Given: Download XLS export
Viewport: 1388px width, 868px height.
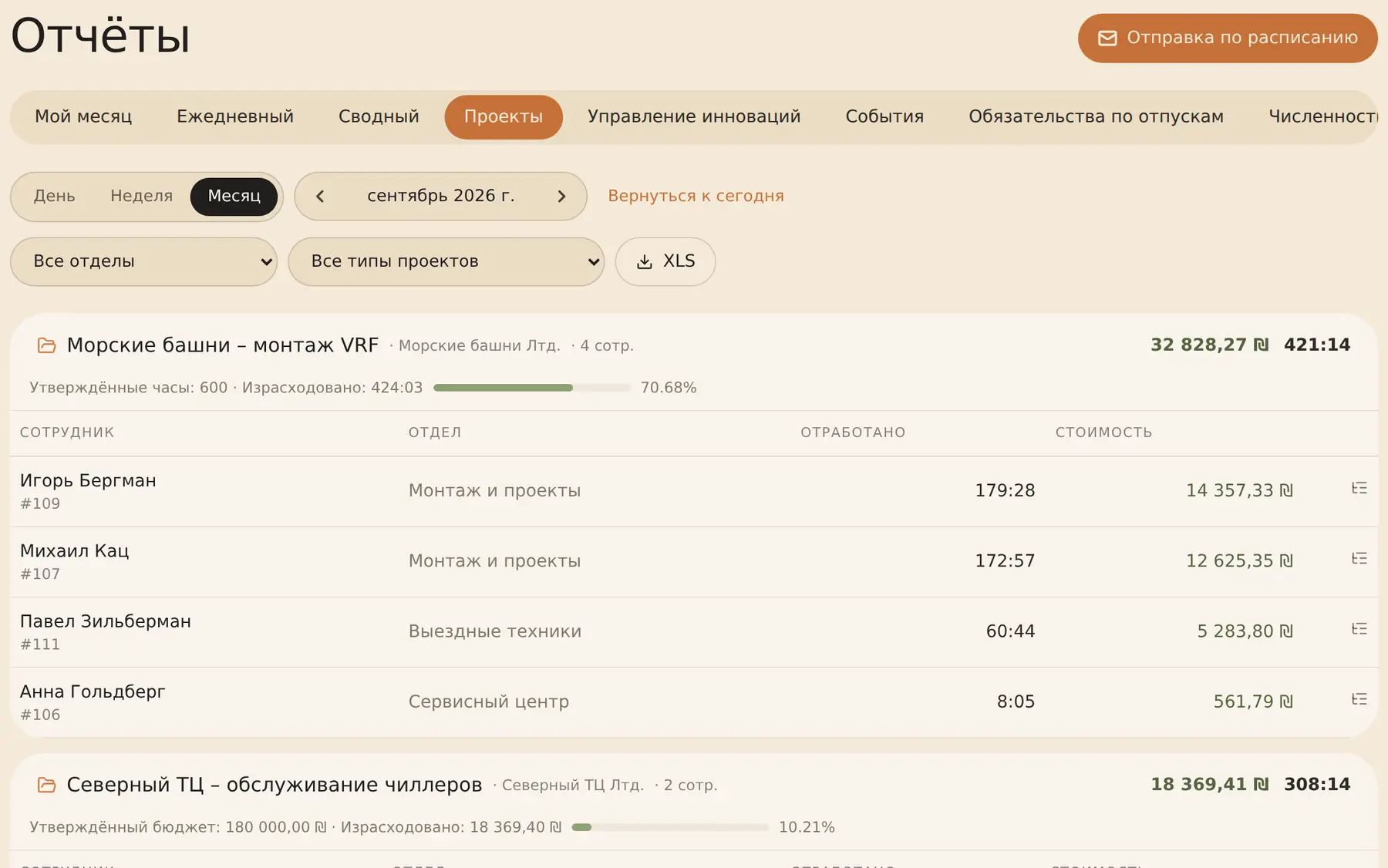Looking at the screenshot, I should click(x=665, y=261).
